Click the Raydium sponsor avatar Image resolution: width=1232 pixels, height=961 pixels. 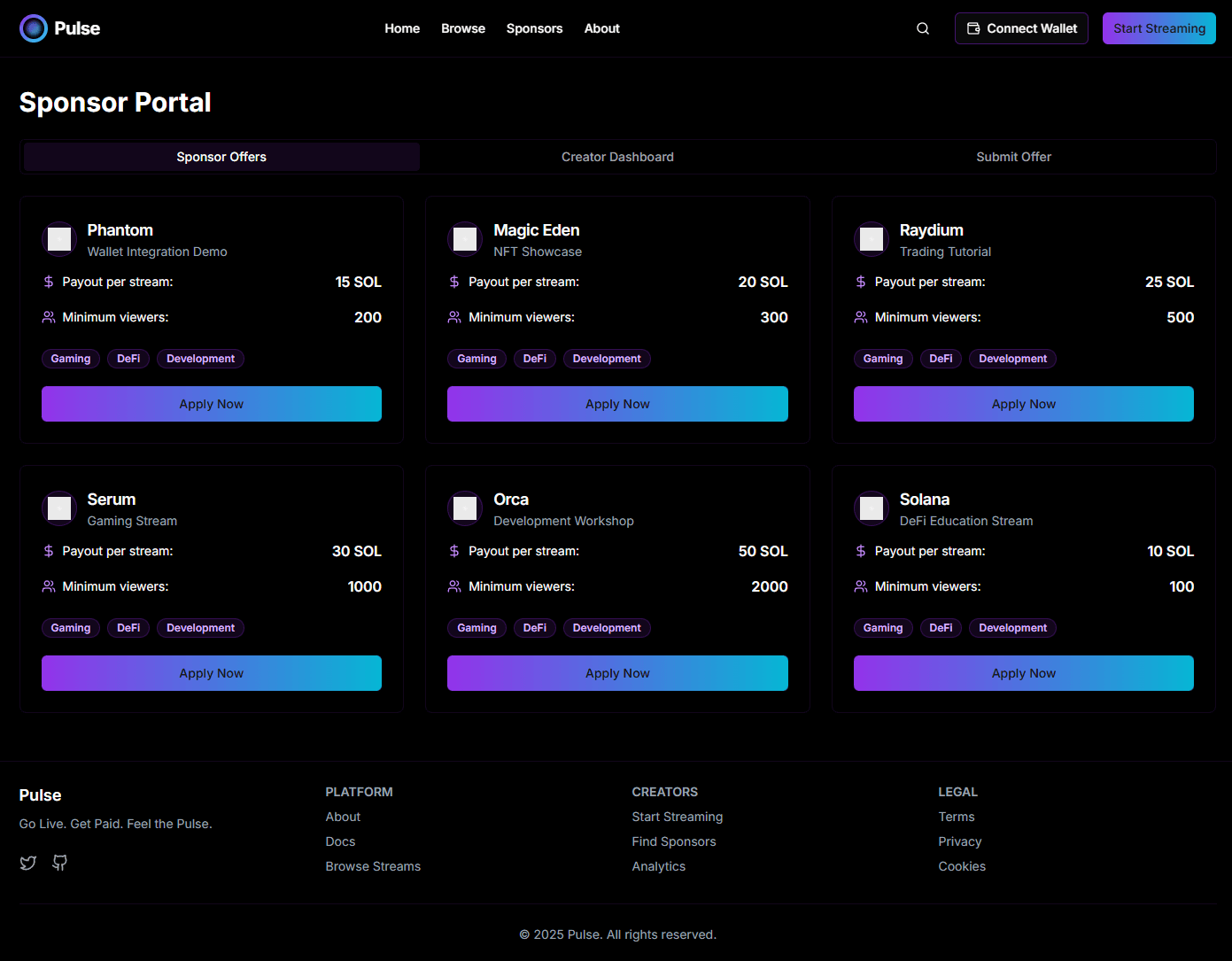[x=872, y=239]
